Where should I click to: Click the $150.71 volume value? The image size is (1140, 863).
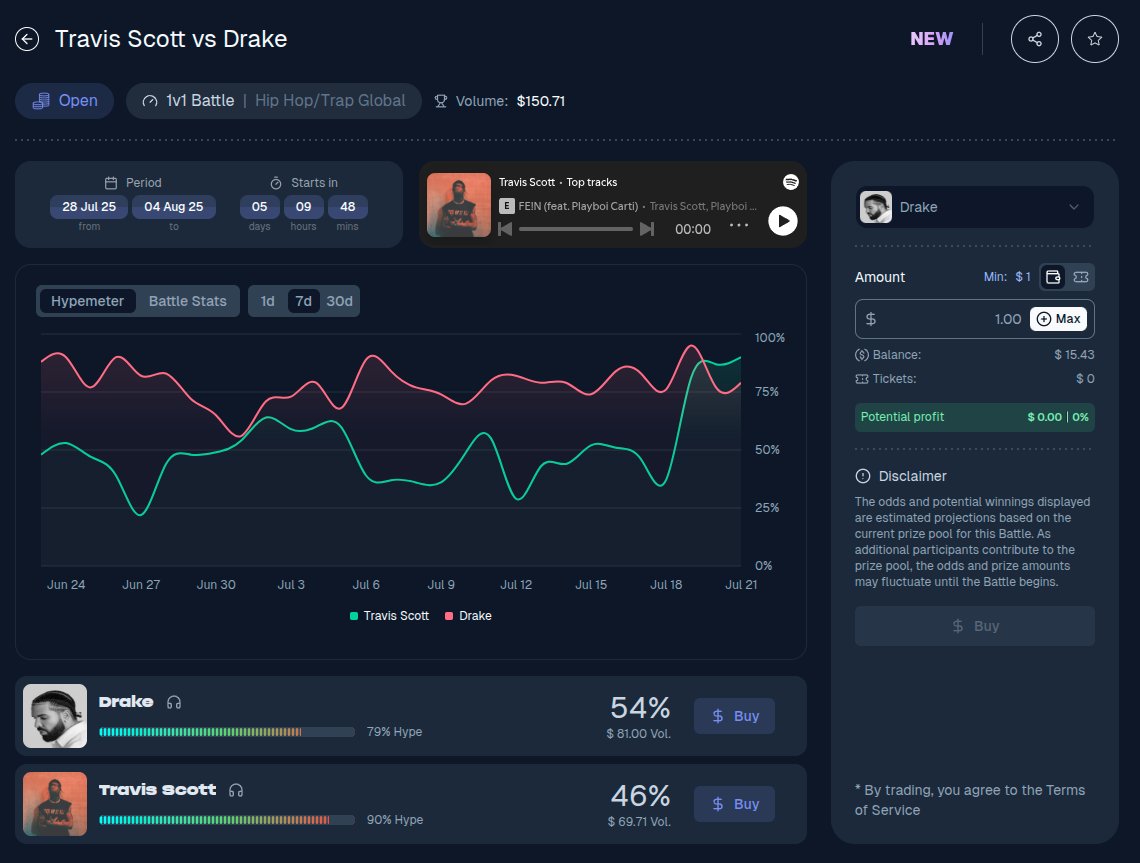pos(541,101)
